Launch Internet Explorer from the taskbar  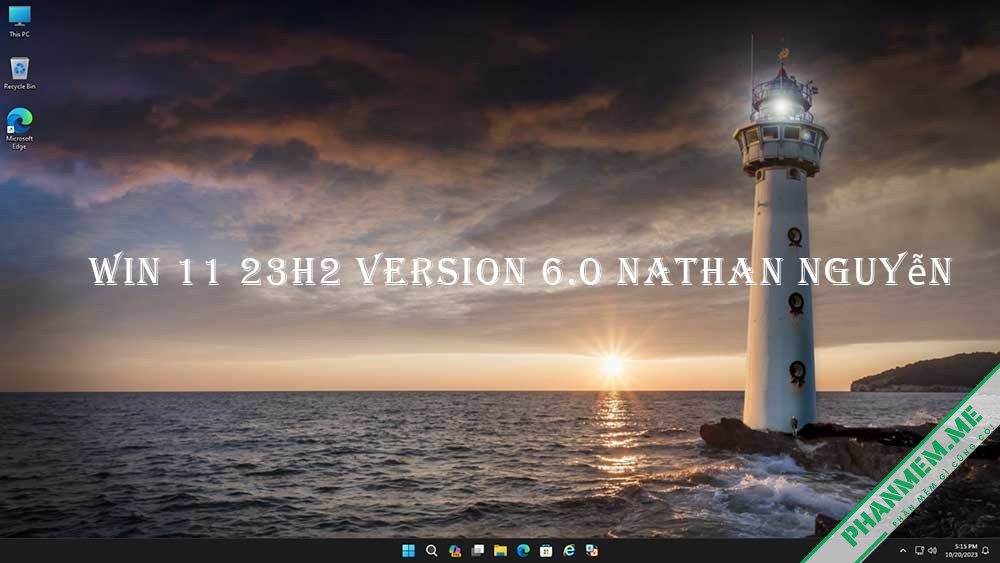(x=570, y=550)
